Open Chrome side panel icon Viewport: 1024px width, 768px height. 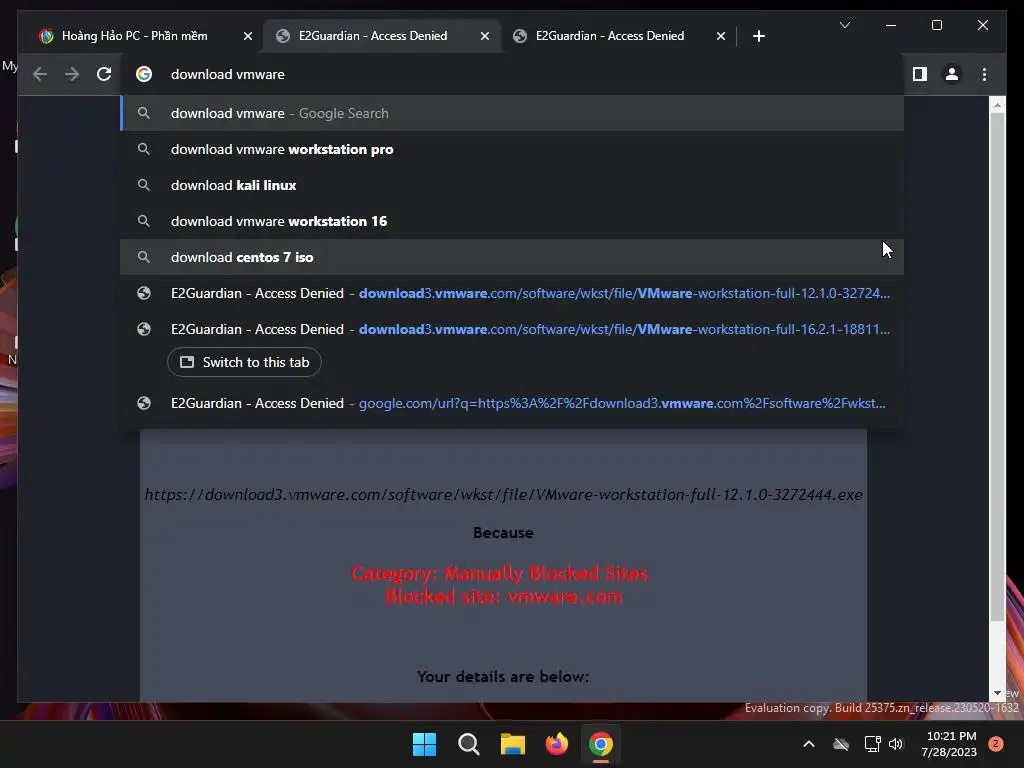[920, 74]
